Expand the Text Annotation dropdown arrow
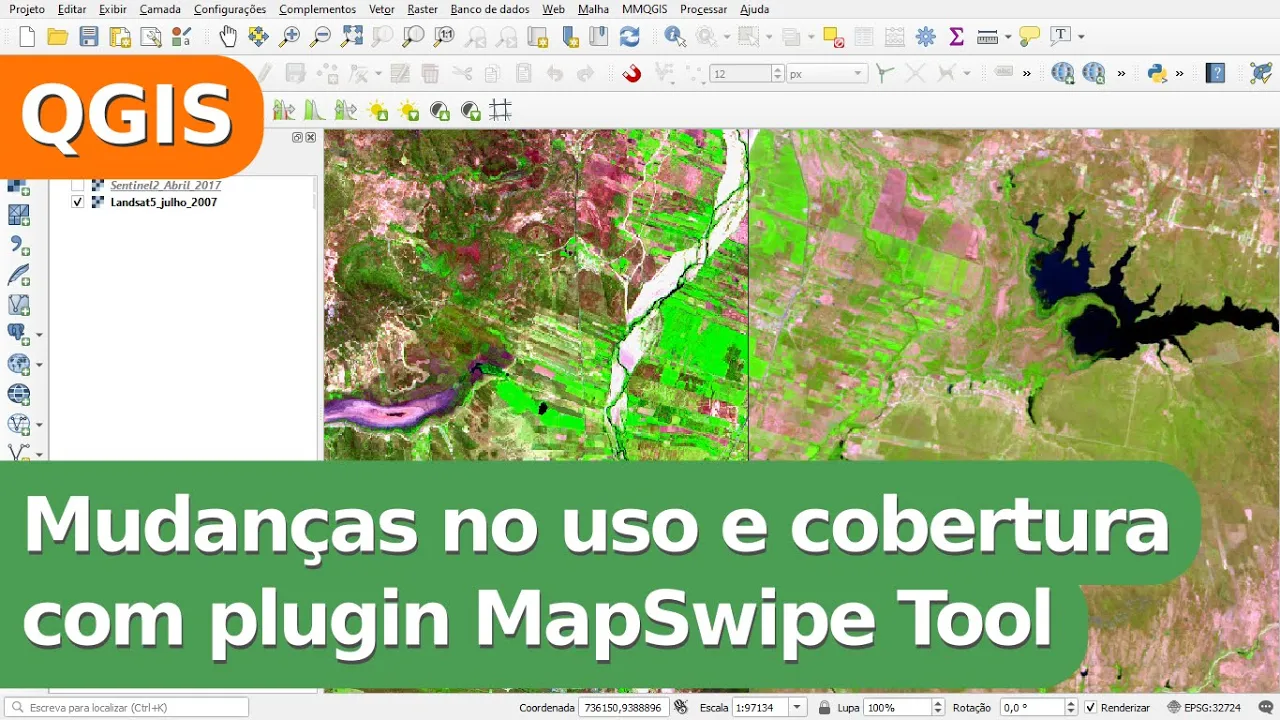Image resolution: width=1280 pixels, height=720 pixels. point(1081,37)
